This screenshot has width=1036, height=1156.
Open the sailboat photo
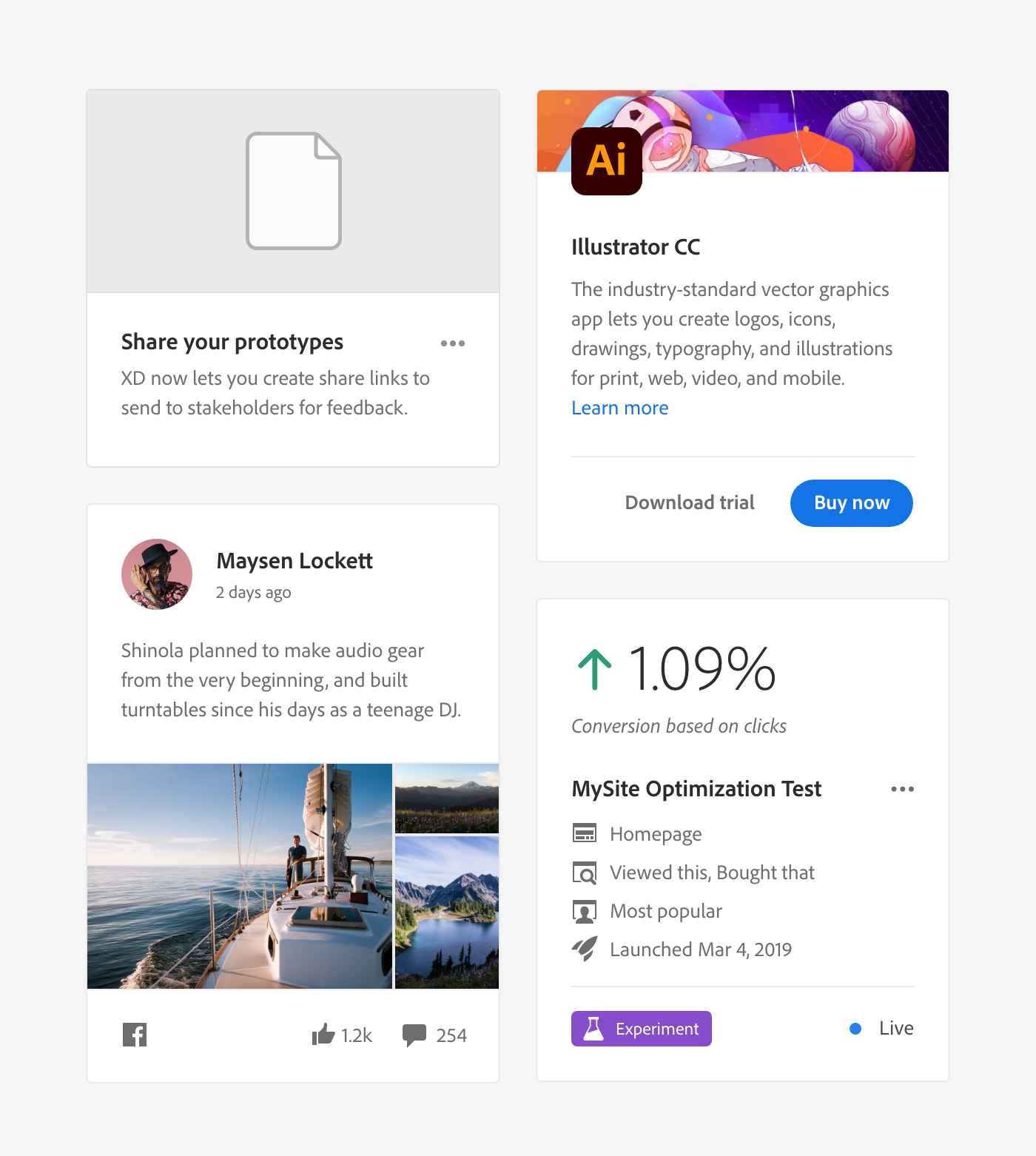pyautogui.click(x=240, y=876)
